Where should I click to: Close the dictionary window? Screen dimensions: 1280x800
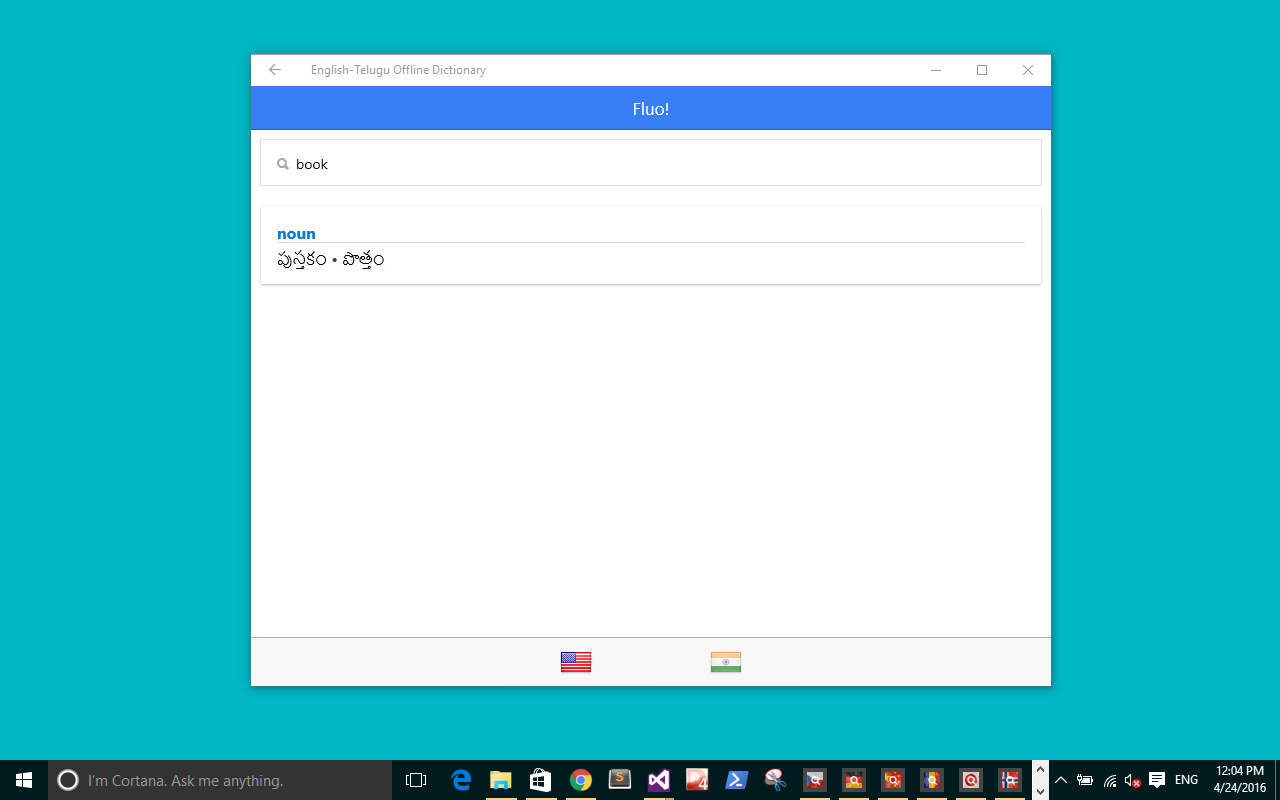pyautogui.click(x=1028, y=70)
